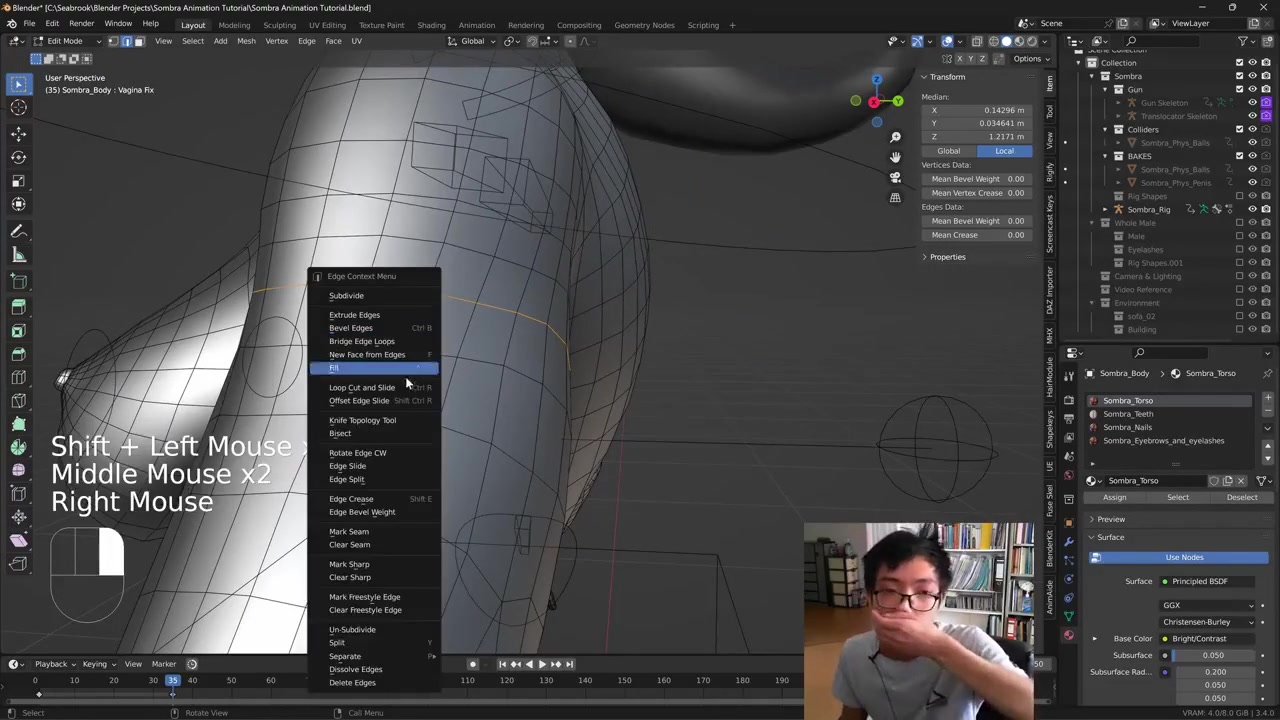1280x720 pixels.
Task: Open the GGX distribution dropdown
Action: pyautogui.click(x=1207, y=605)
